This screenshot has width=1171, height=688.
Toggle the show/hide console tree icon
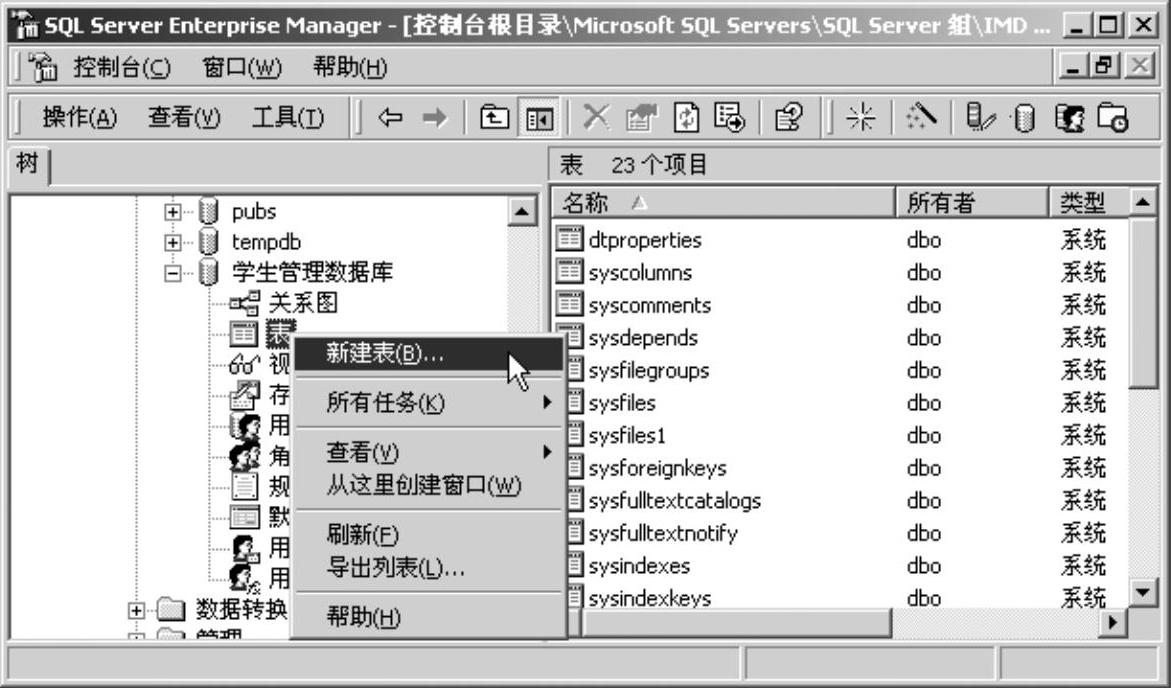(539, 118)
